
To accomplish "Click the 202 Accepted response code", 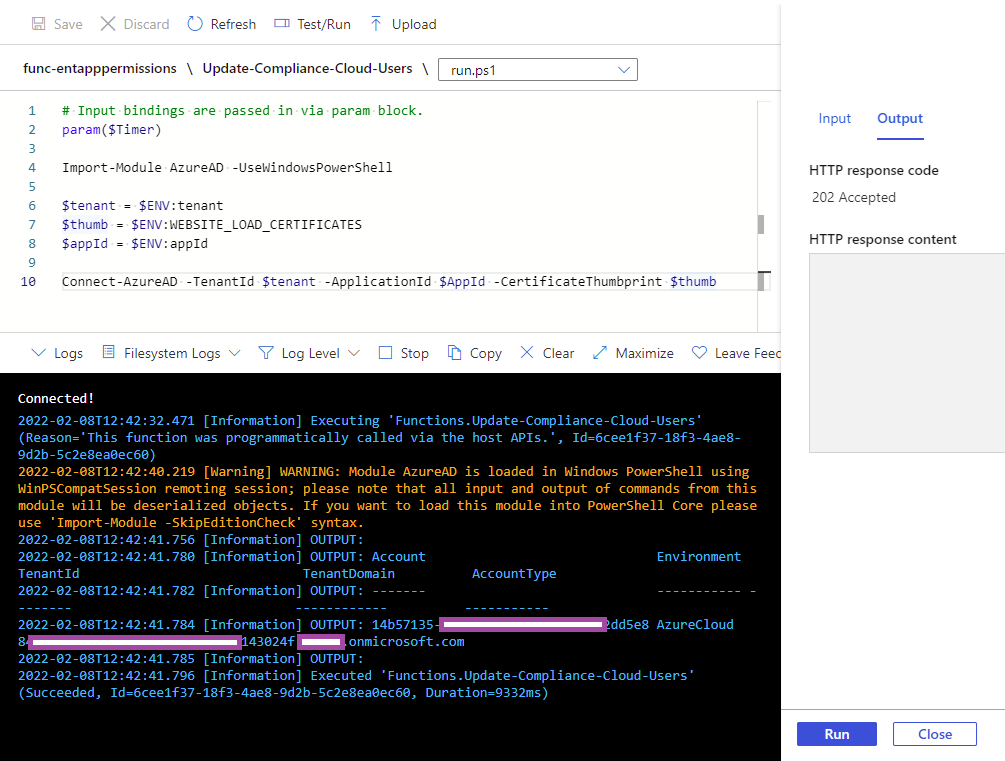I will 854,197.
